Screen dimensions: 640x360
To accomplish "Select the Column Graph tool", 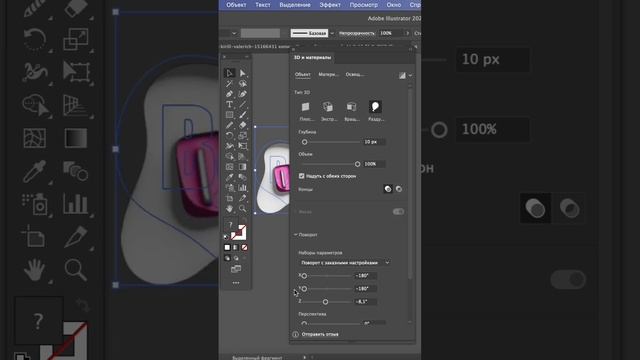I will [242, 188].
